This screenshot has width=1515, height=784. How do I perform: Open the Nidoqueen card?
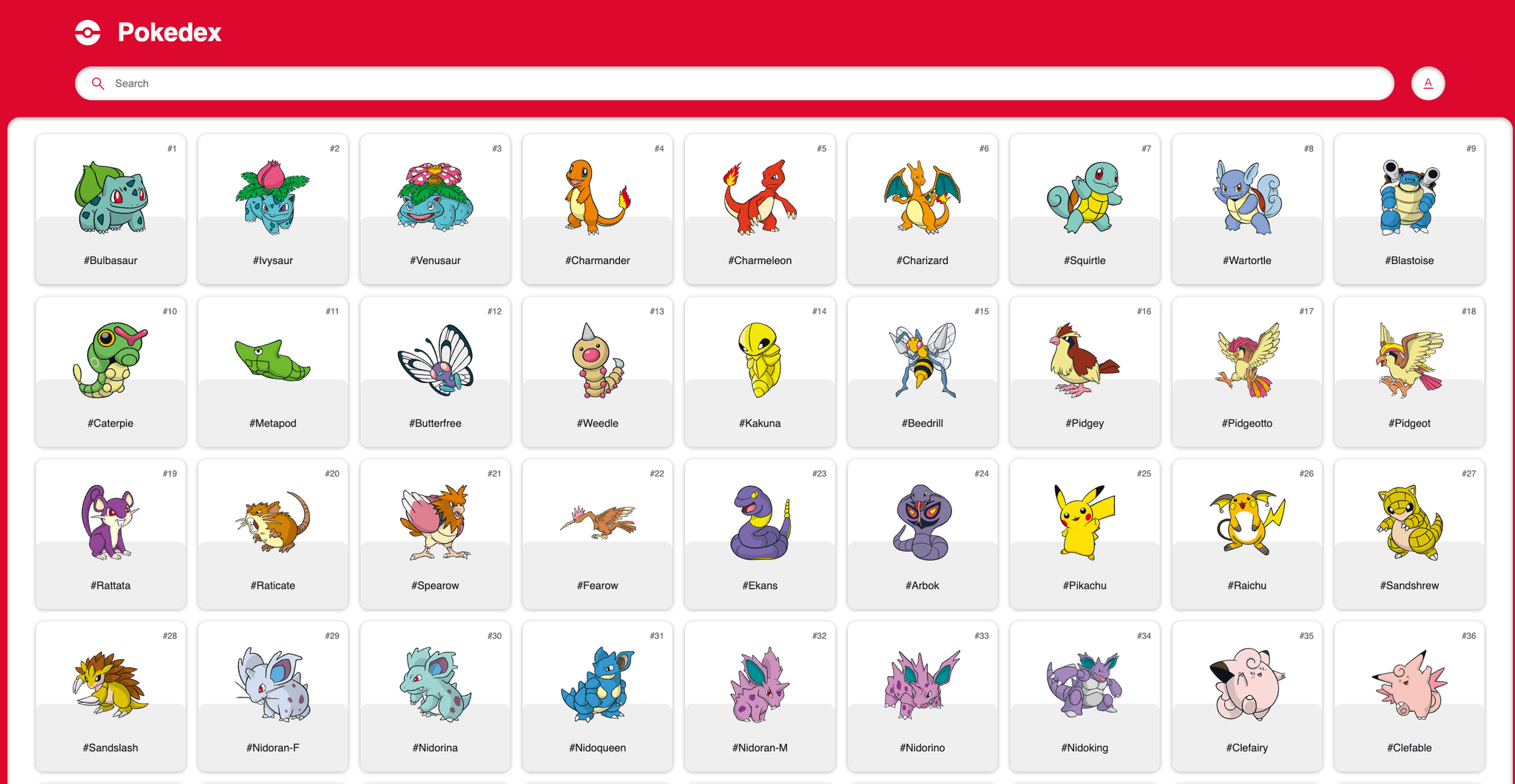tap(597, 697)
